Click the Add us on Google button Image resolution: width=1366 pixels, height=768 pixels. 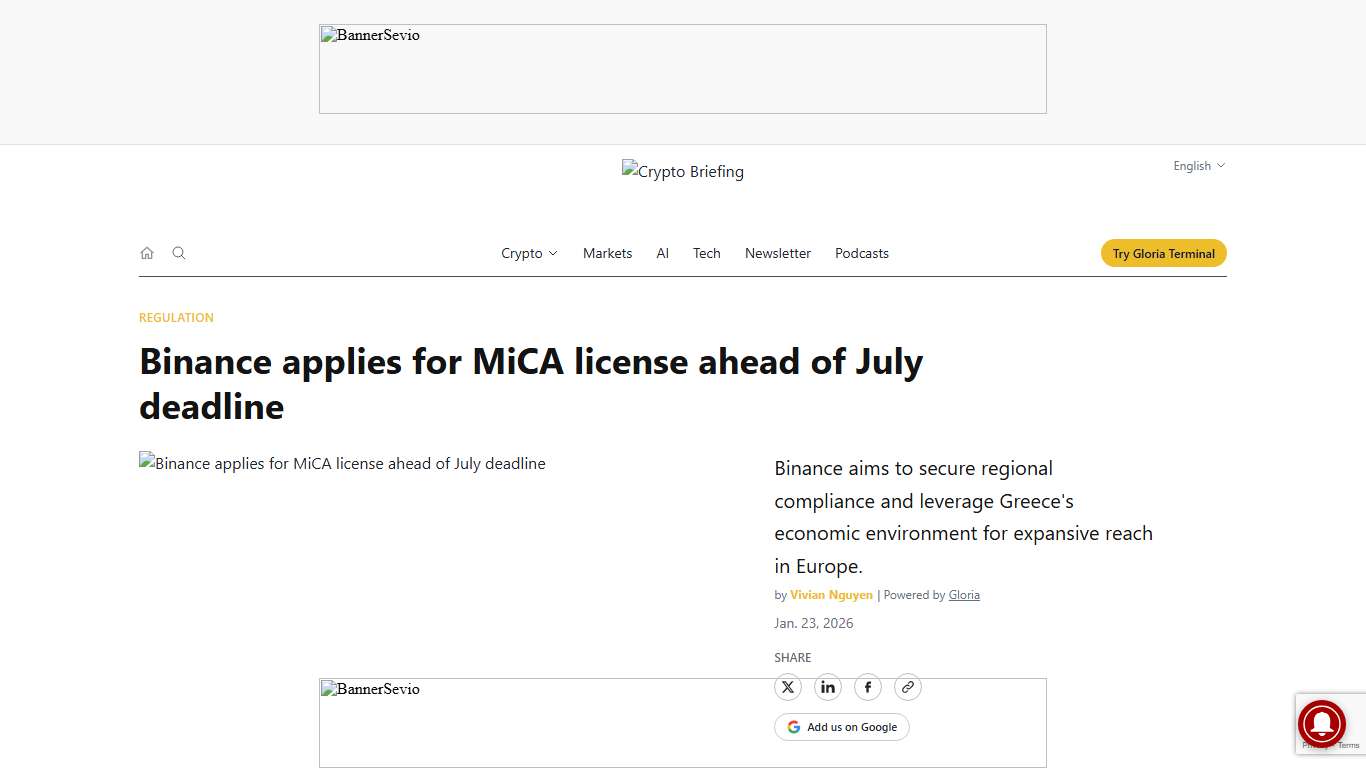[x=842, y=726]
